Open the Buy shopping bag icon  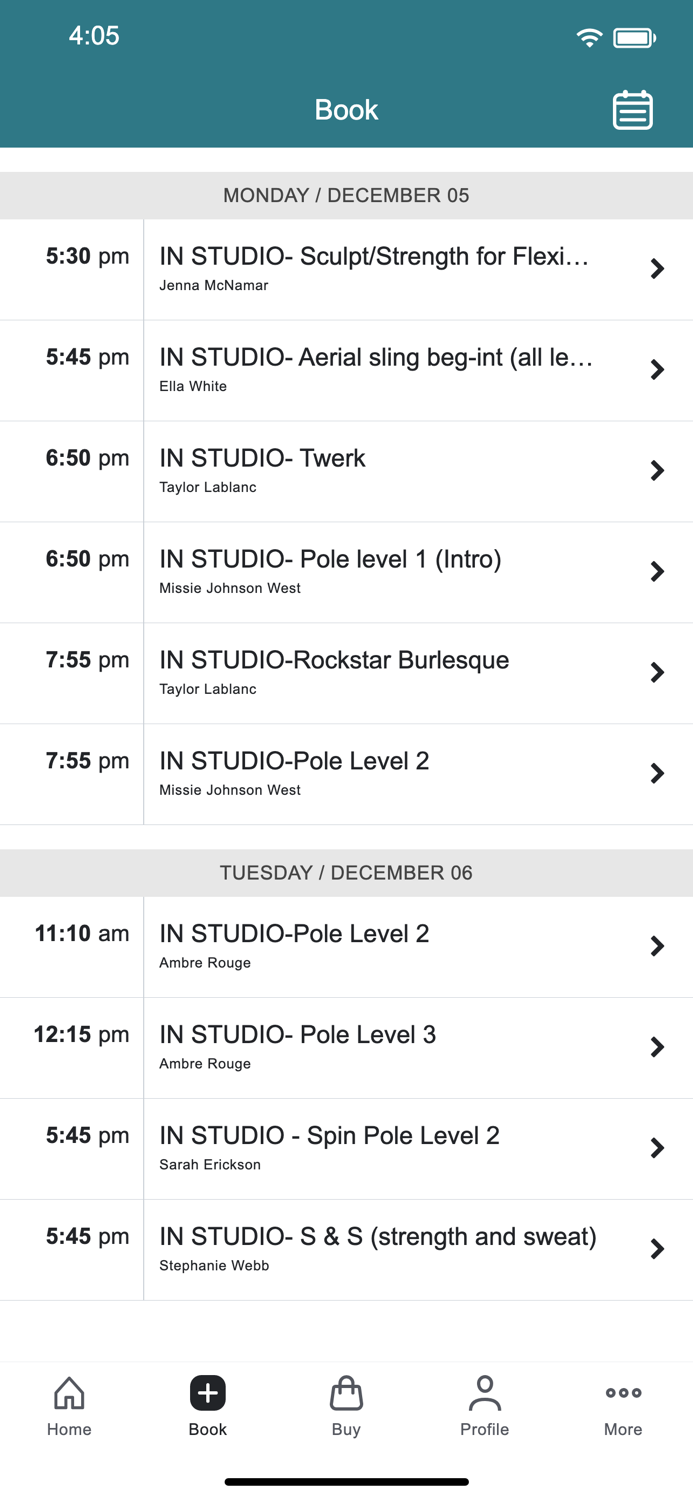(346, 1393)
